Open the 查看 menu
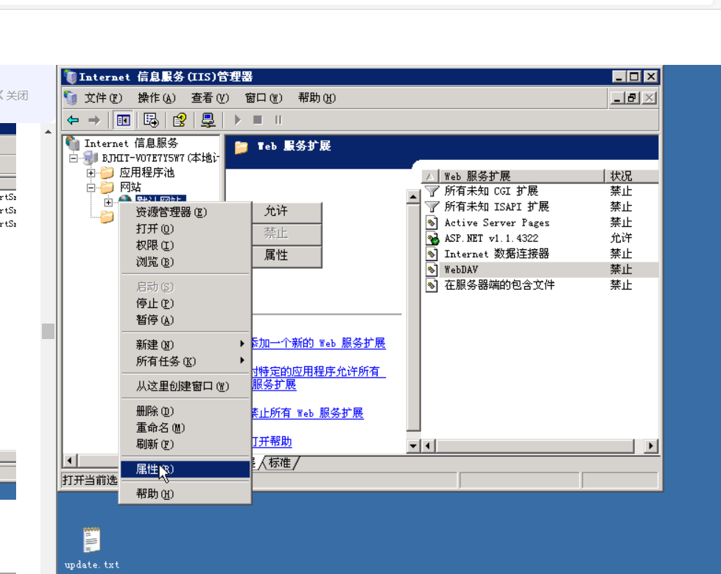This screenshot has height=574, width=721. [210, 98]
